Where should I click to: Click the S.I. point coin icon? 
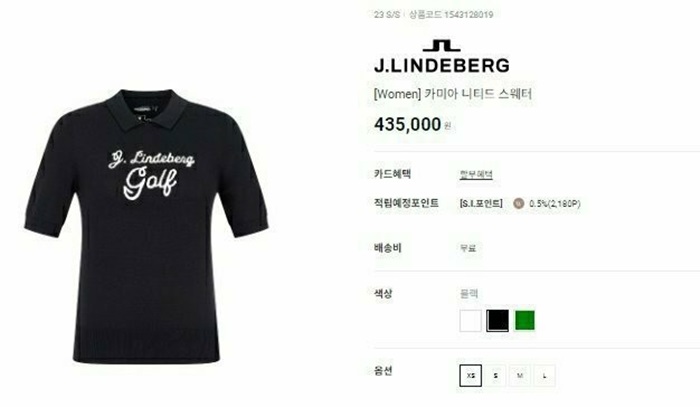point(518,204)
